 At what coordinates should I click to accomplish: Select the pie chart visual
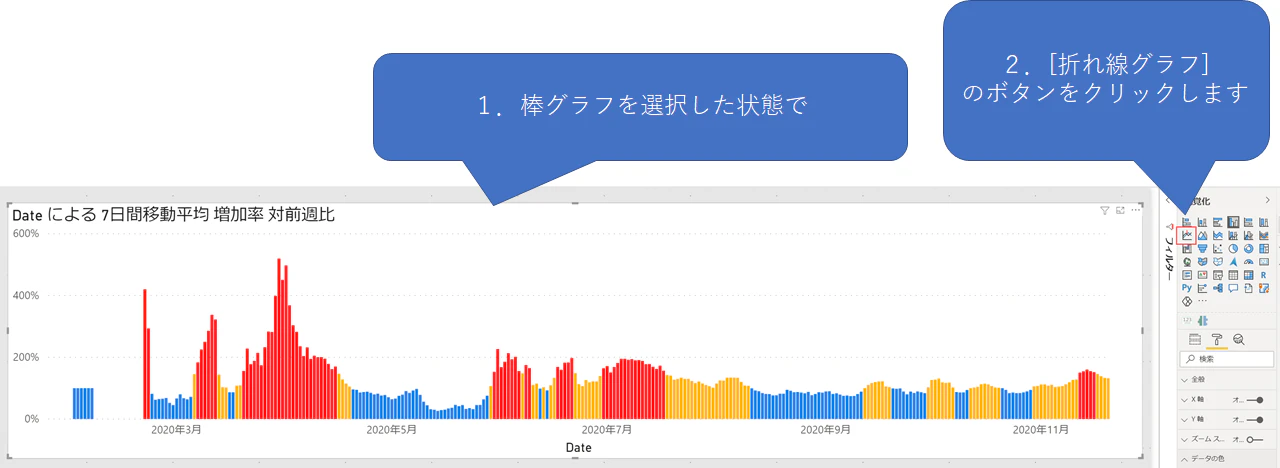[1233, 248]
